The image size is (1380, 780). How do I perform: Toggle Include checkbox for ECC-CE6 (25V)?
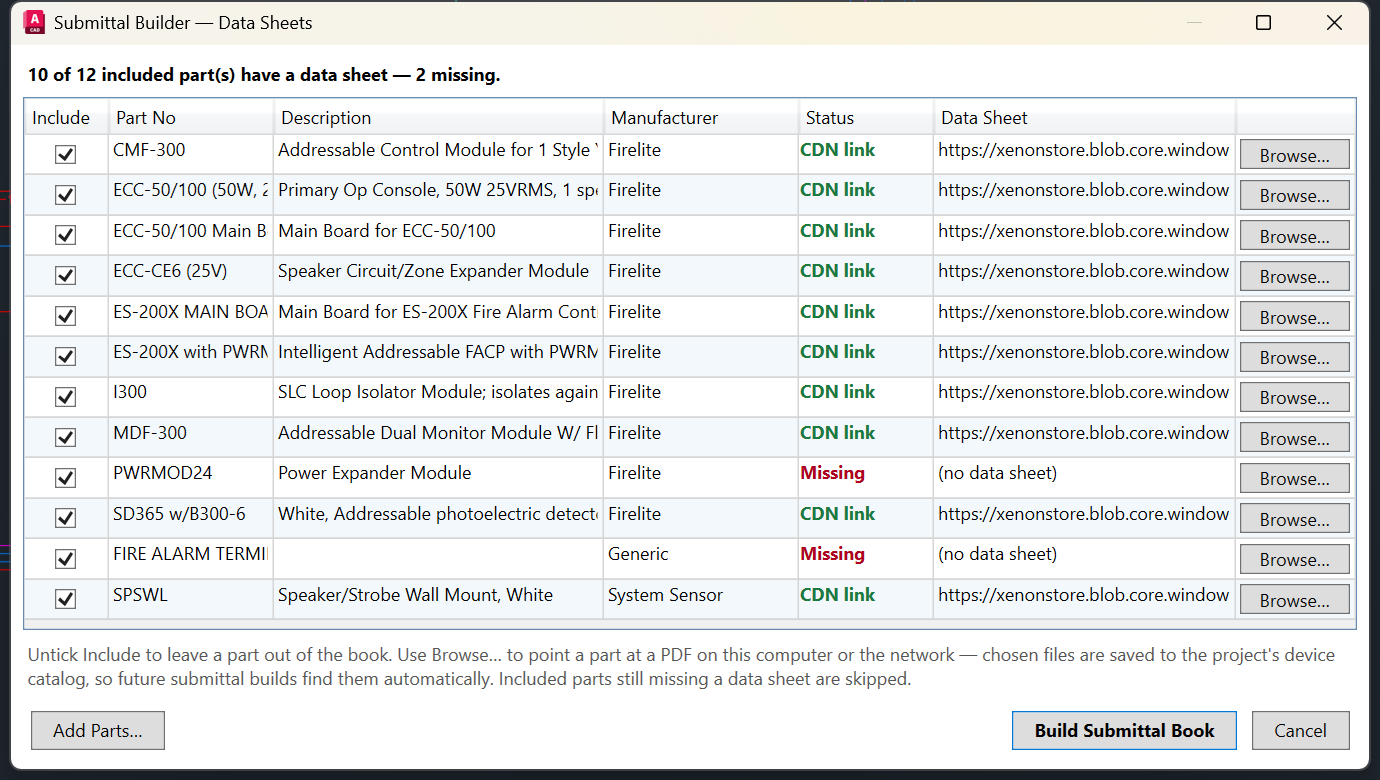pyautogui.click(x=65, y=276)
